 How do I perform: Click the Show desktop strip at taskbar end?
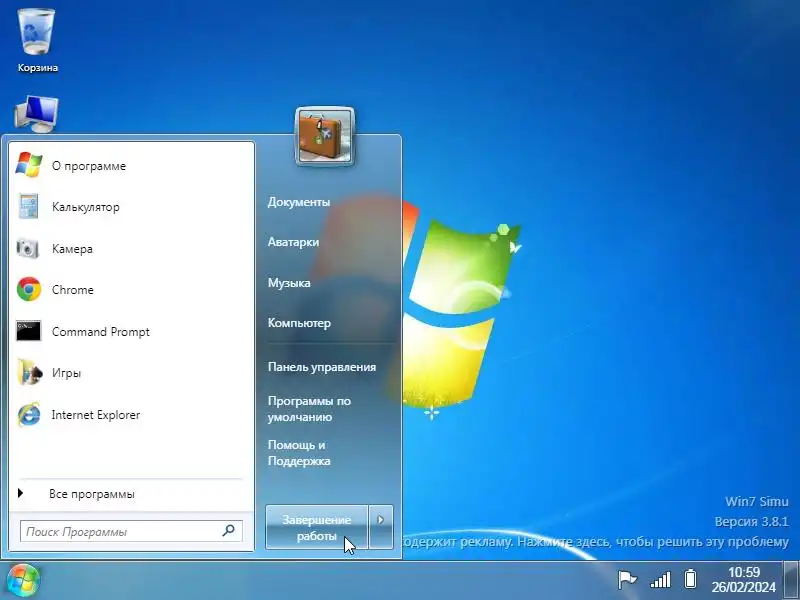tap(791, 581)
